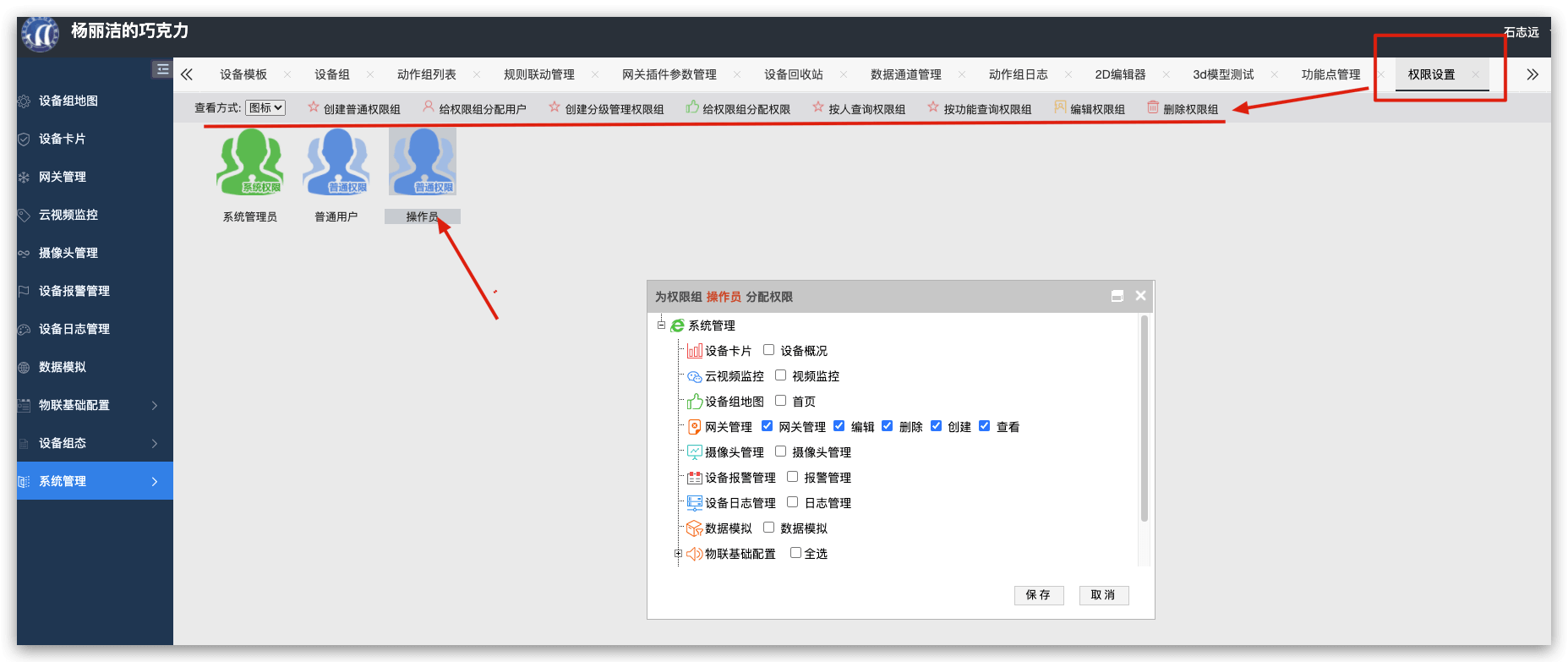
Task: Click 给权限组分配权限 toolbar button
Action: coord(738,108)
